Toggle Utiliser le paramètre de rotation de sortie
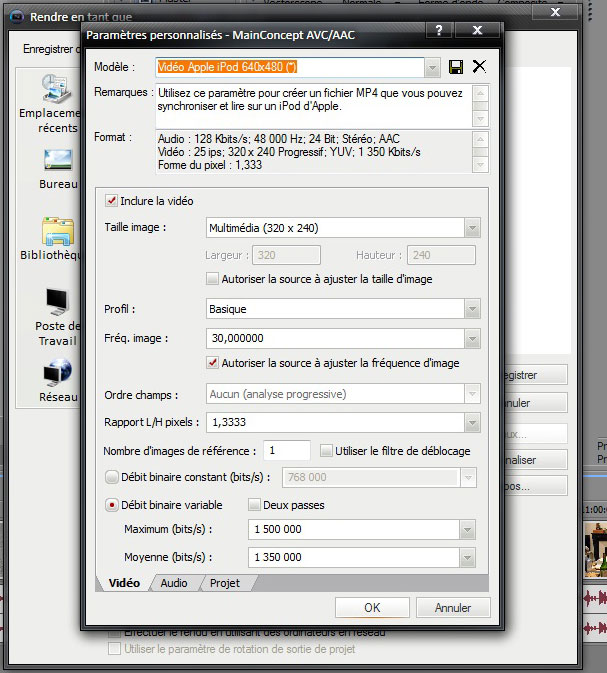This screenshot has width=607, height=673. [114, 648]
